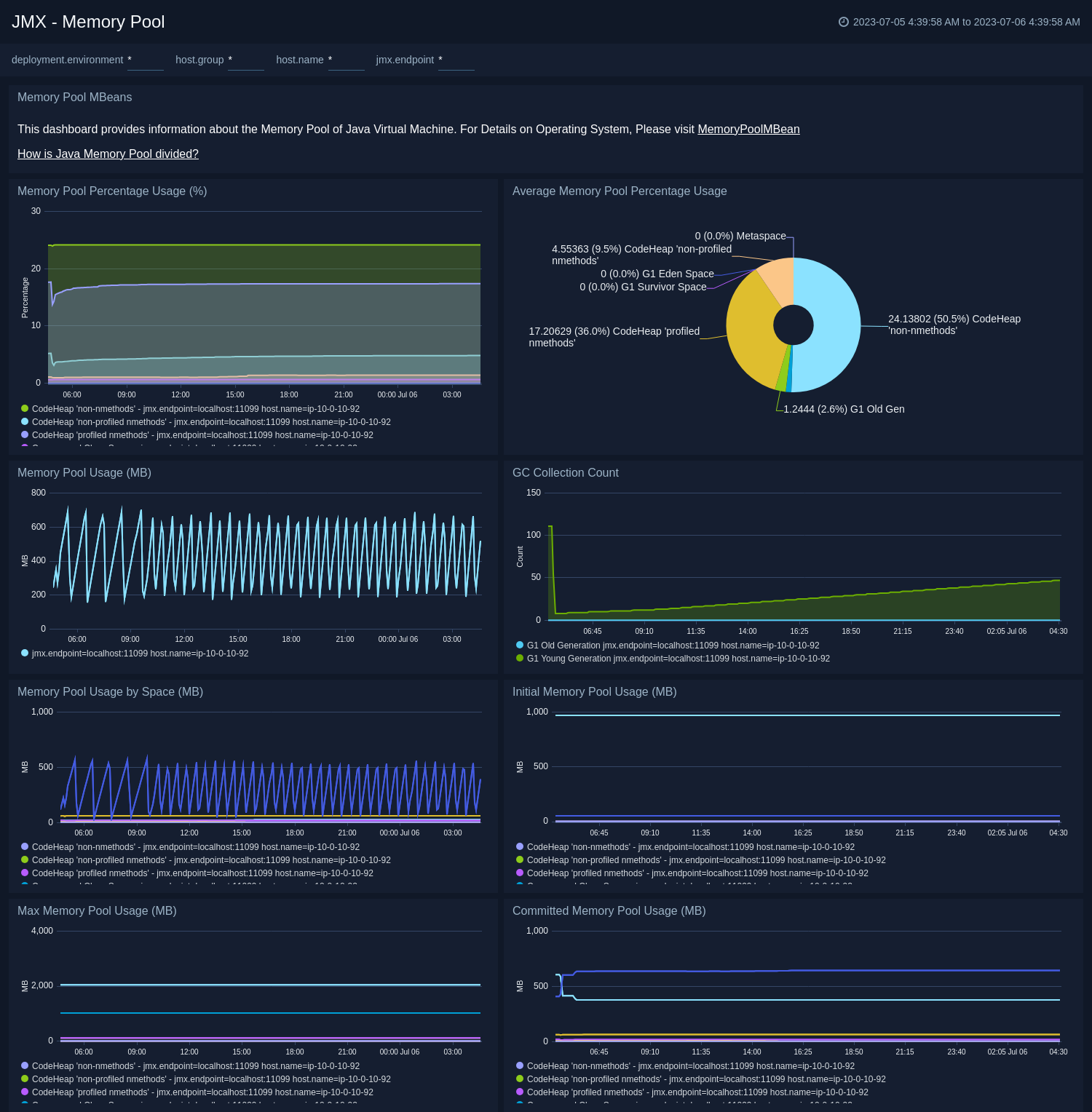Screen dimensions: 1092x1112
Task: Click the 'Average Memory Pool Percentage Usage' panel title
Action: [x=620, y=191]
